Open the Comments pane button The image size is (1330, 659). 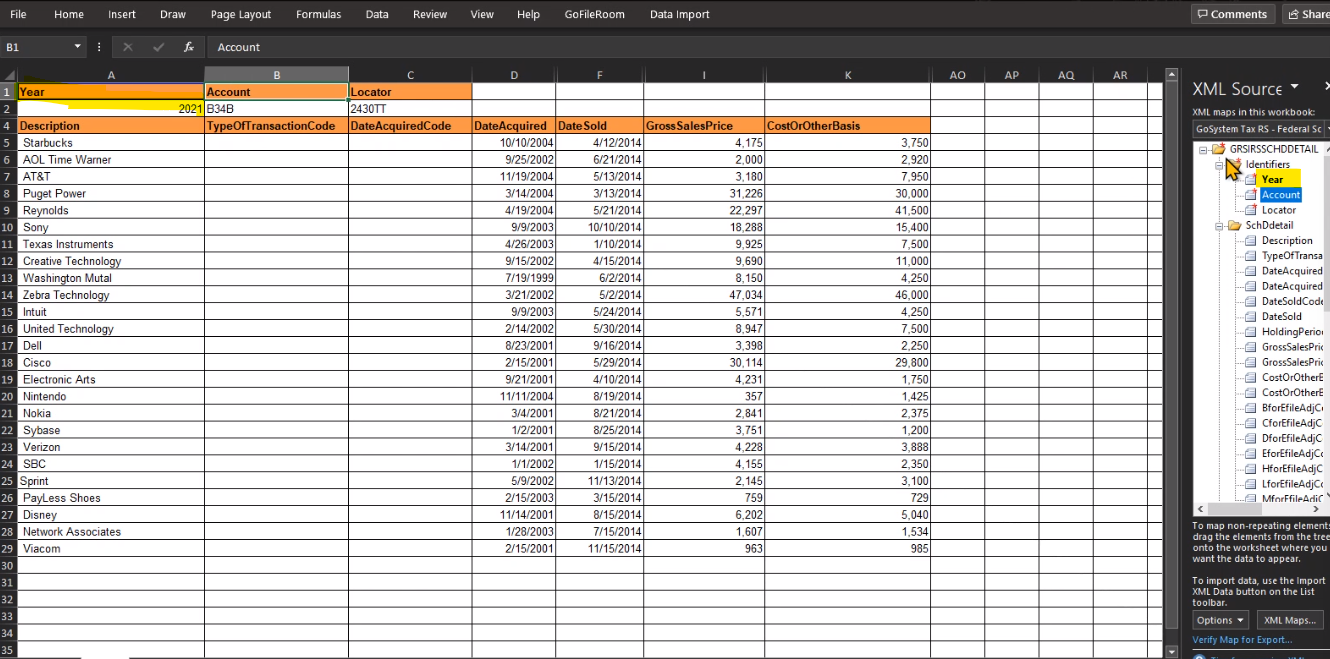pos(1233,14)
